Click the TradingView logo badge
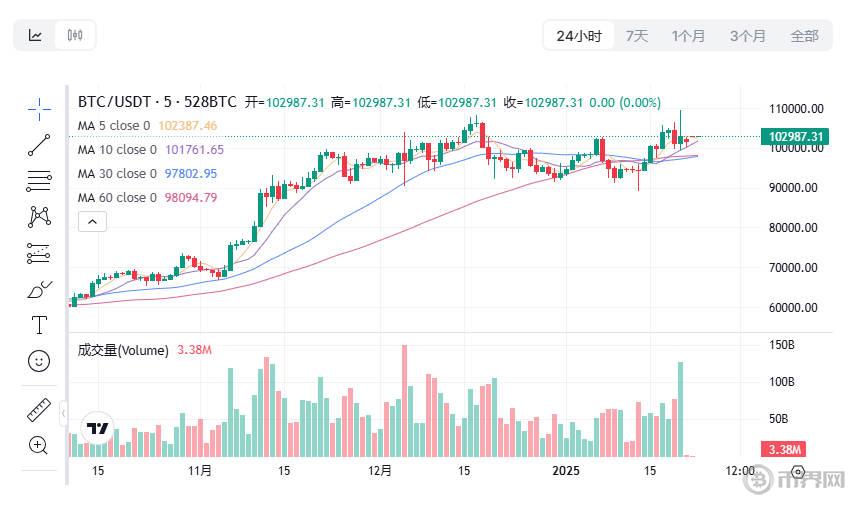The width and height of the screenshot is (856, 507). pyautogui.click(x=98, y=428)
